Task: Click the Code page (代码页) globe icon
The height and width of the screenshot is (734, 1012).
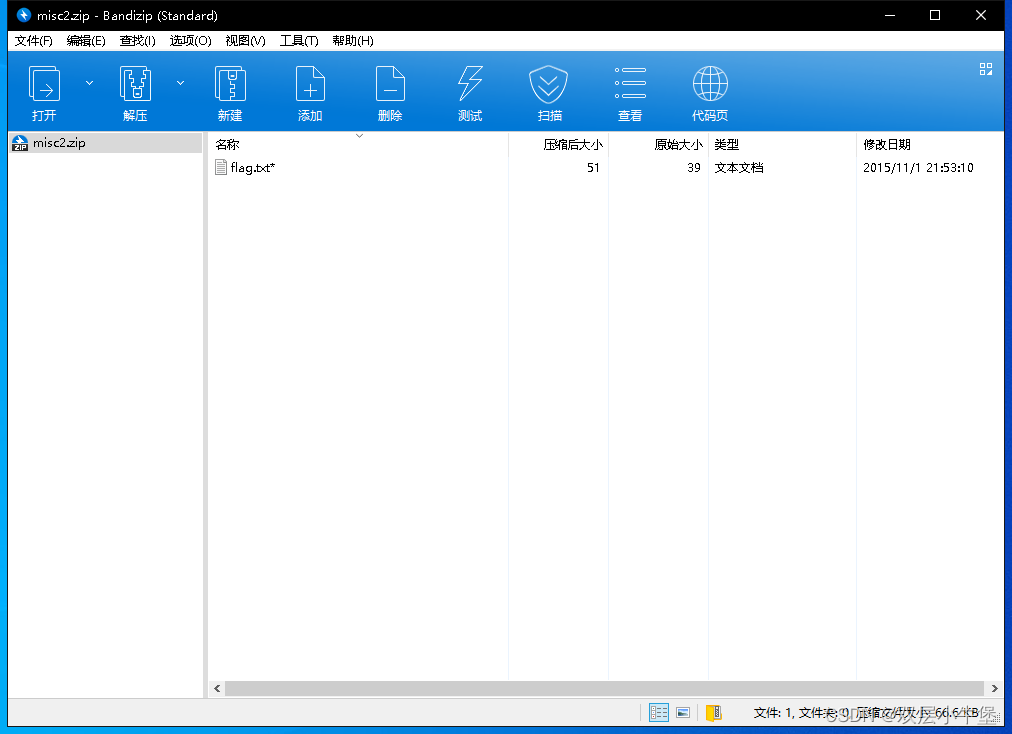Action: pos(710,84)
